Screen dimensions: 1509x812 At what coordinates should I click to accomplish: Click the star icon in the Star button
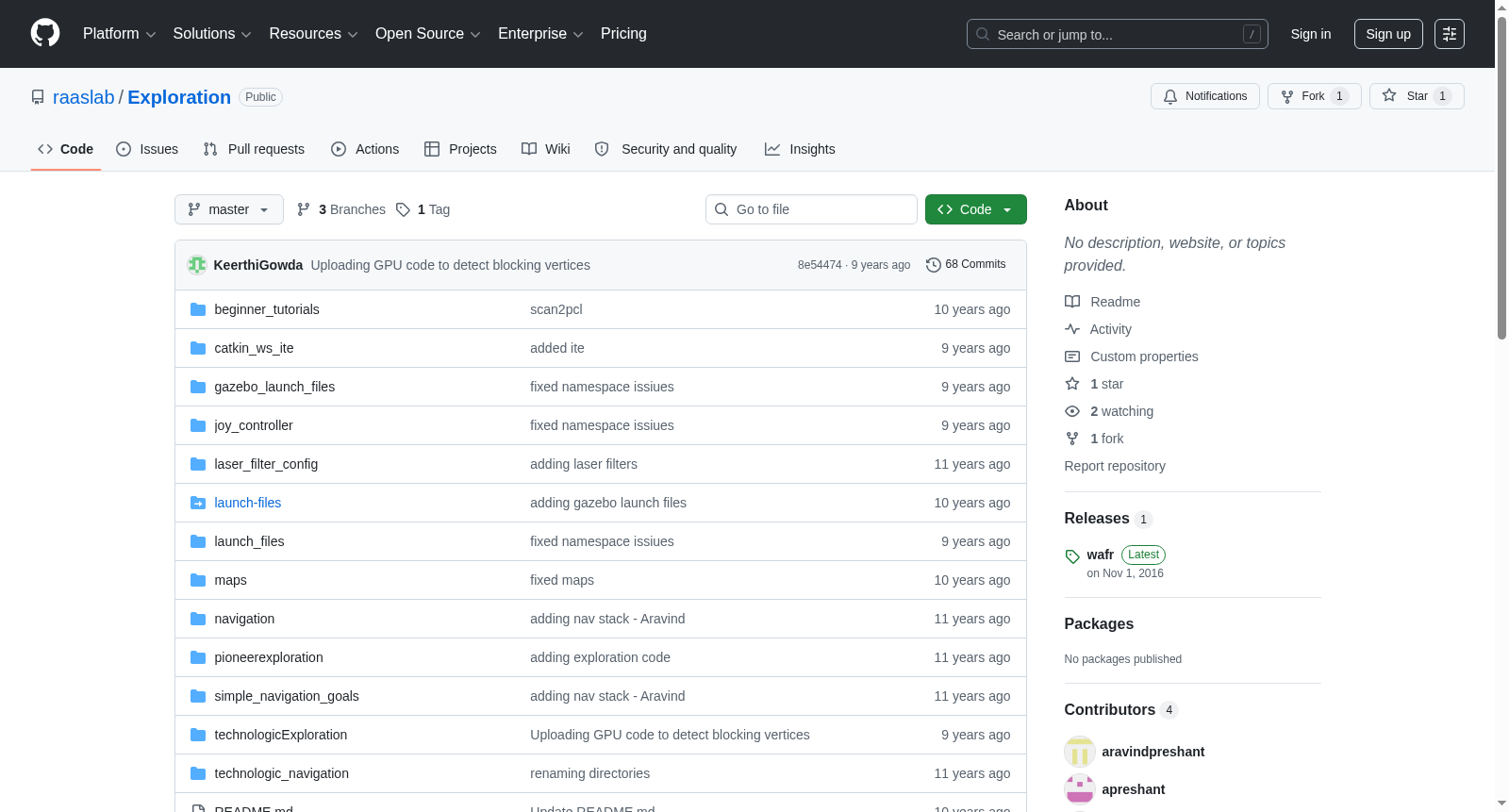click(x=1389, y=95)
